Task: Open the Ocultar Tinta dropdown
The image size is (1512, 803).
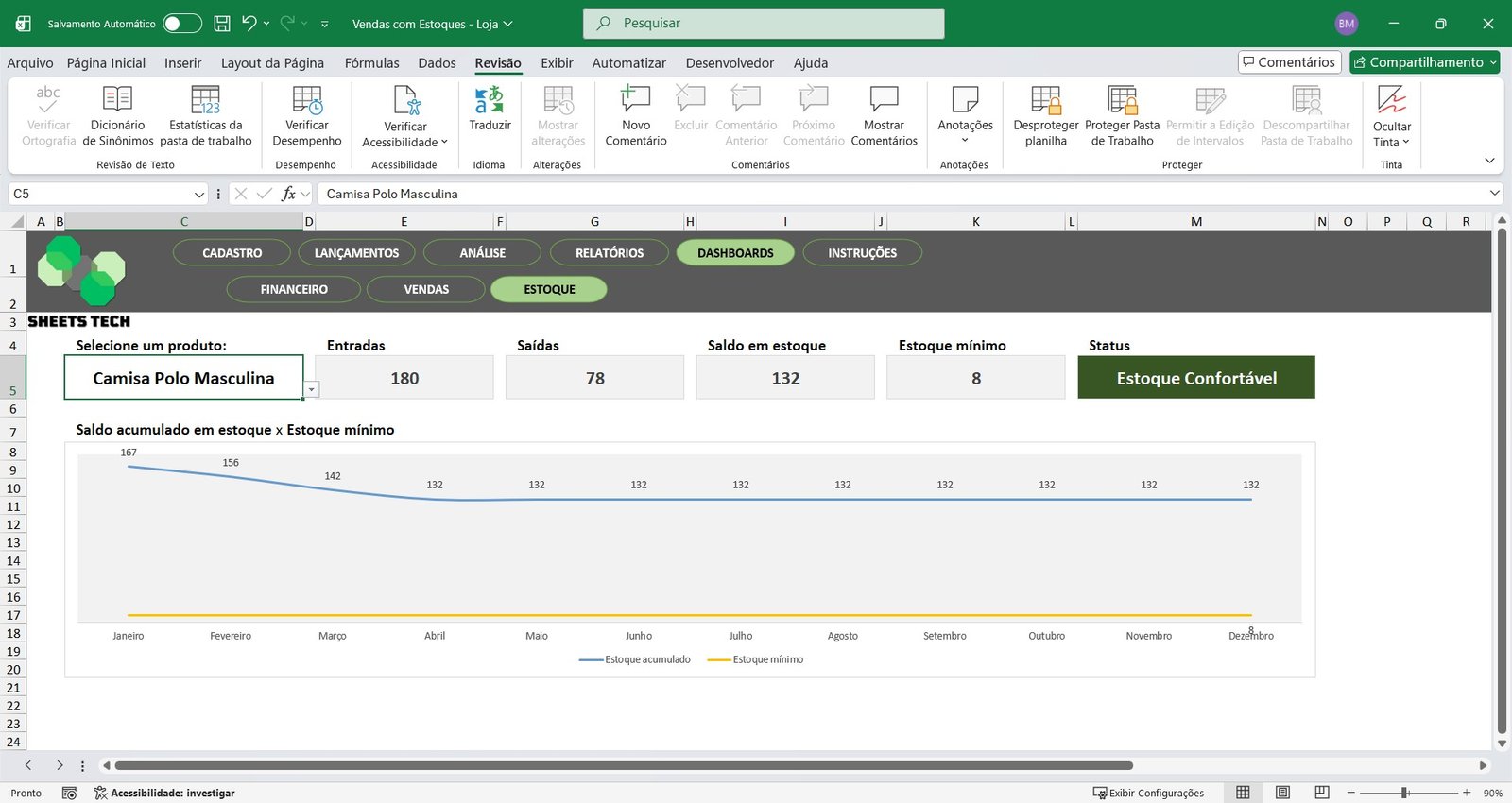Action: 1391,142
